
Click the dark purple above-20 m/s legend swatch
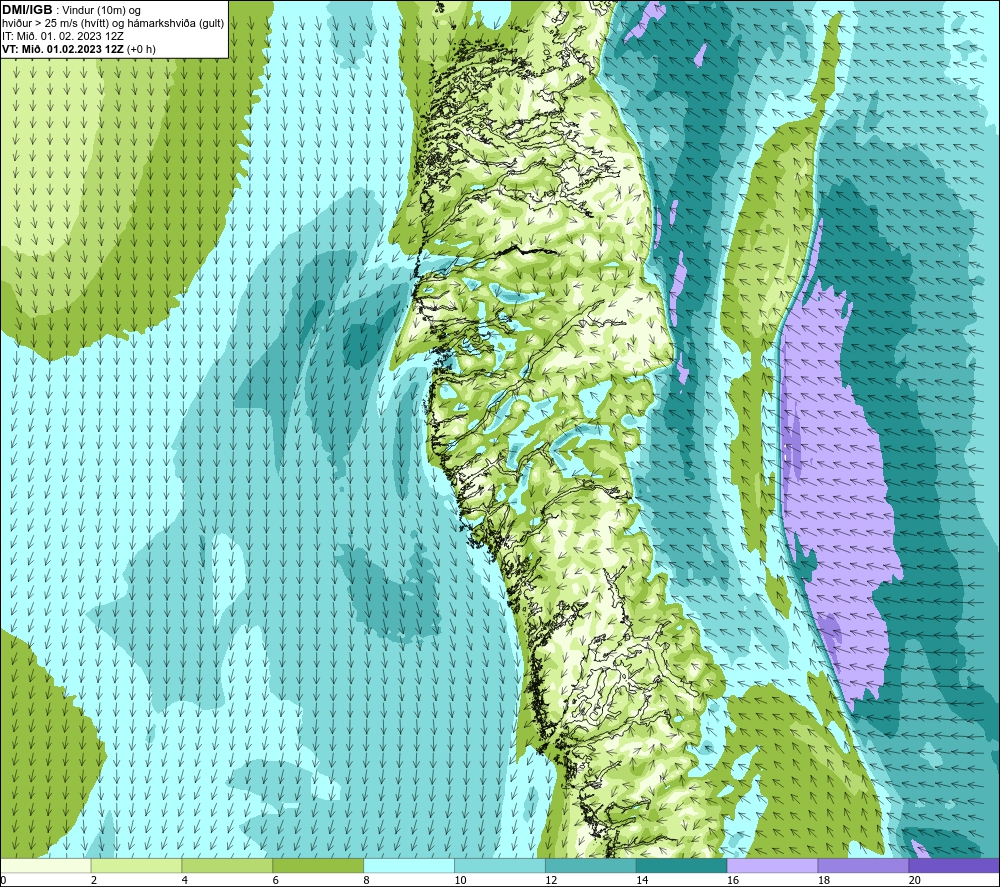coord(953,865)
